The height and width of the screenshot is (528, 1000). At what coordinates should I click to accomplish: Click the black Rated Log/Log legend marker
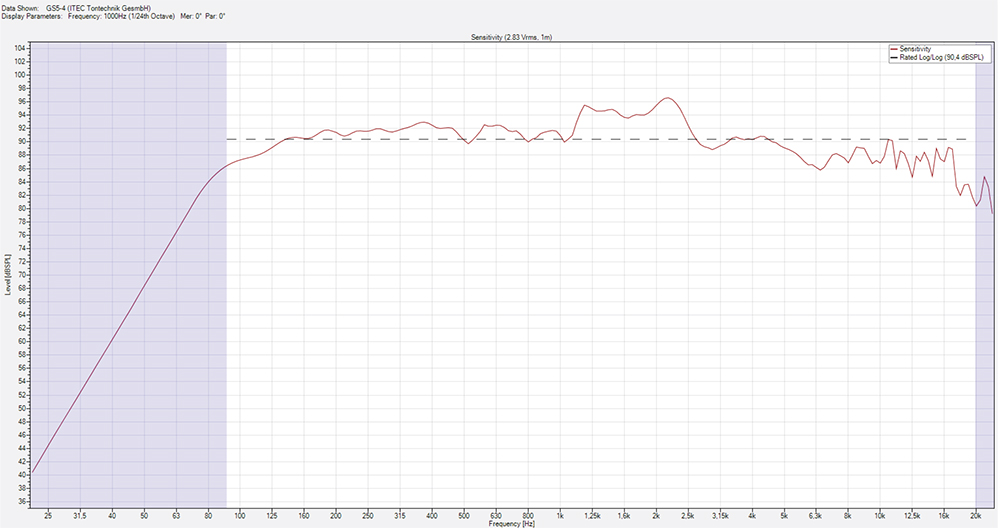(893, 58)
